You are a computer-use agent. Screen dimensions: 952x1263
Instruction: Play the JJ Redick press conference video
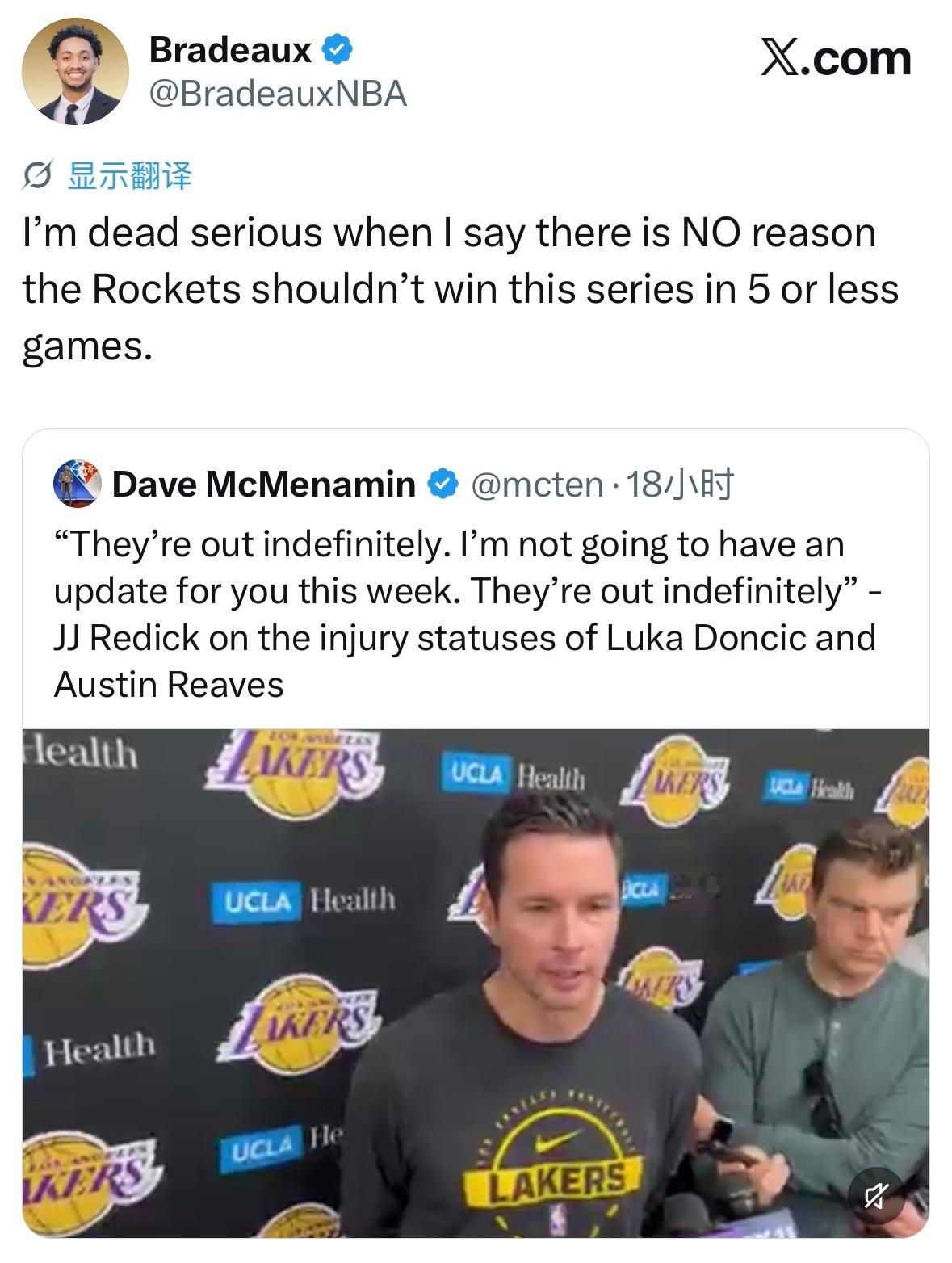[476, 983]
